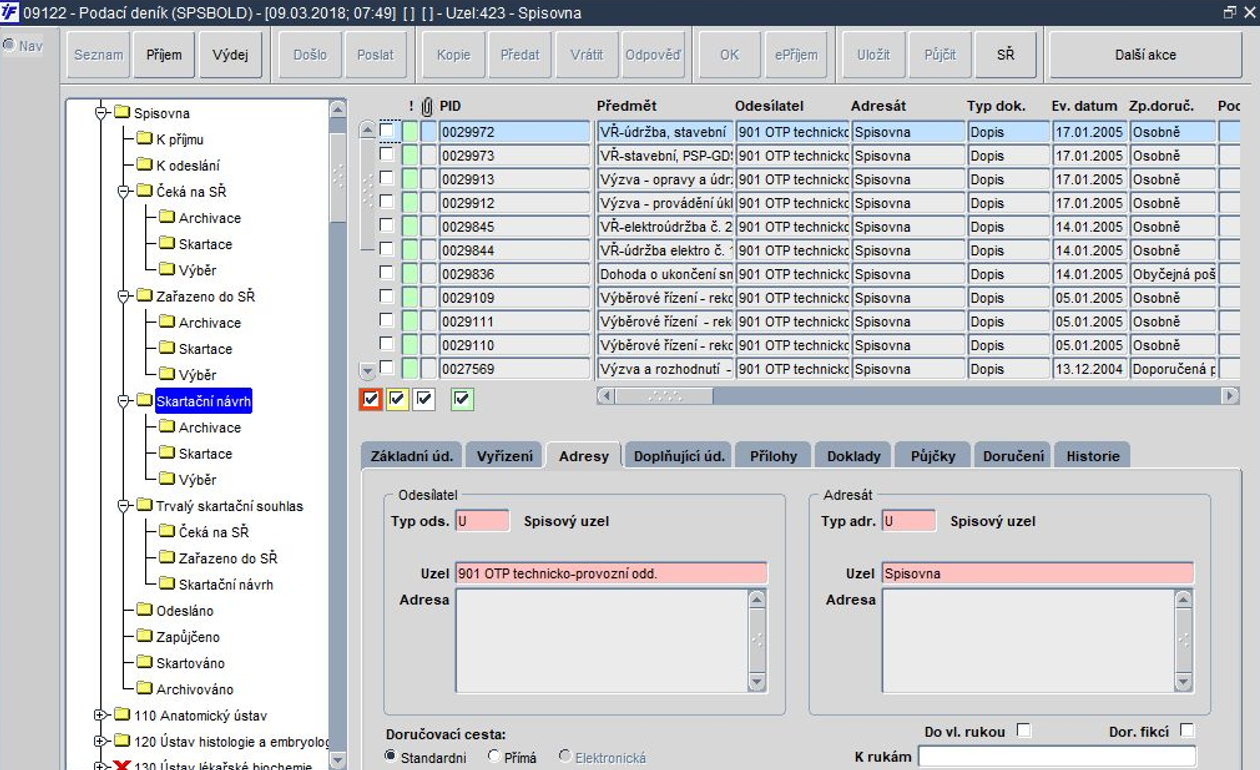
Task: Click the Další akce button
Action: [x=1146, y=55]
